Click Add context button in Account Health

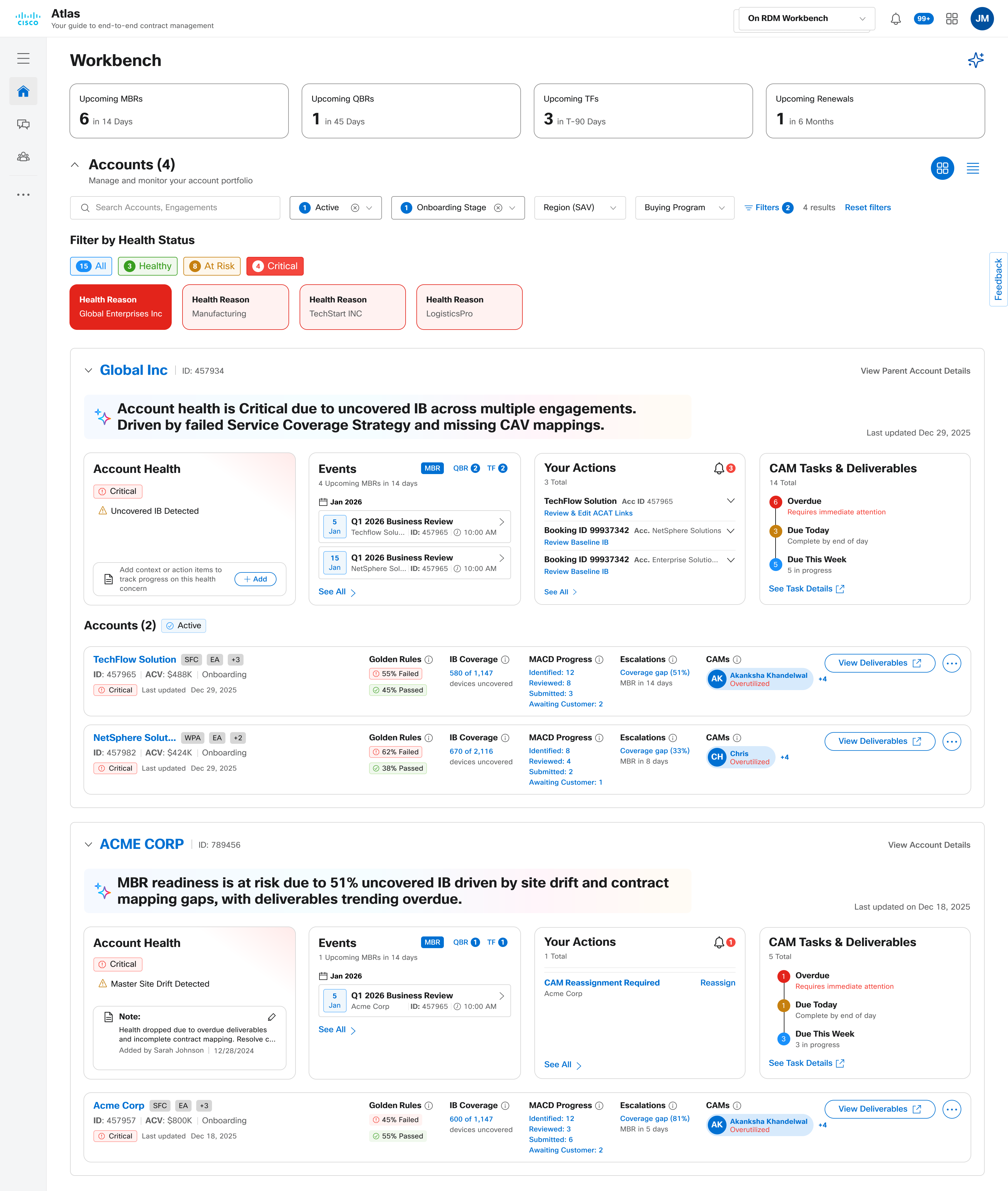(x=256, y=579)
